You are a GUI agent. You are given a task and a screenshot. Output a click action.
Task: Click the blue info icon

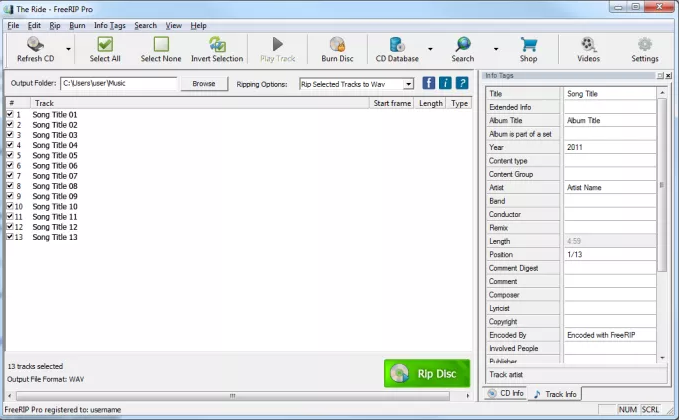click(x=445, y=83)
